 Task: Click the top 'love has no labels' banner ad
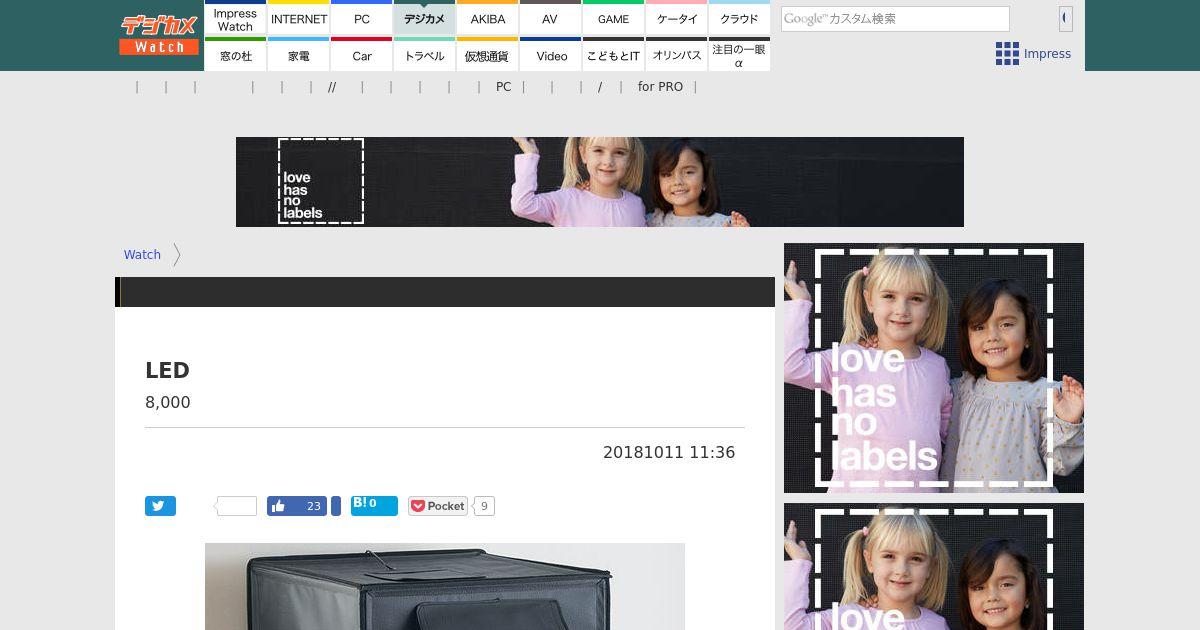(x=600, y=182)
